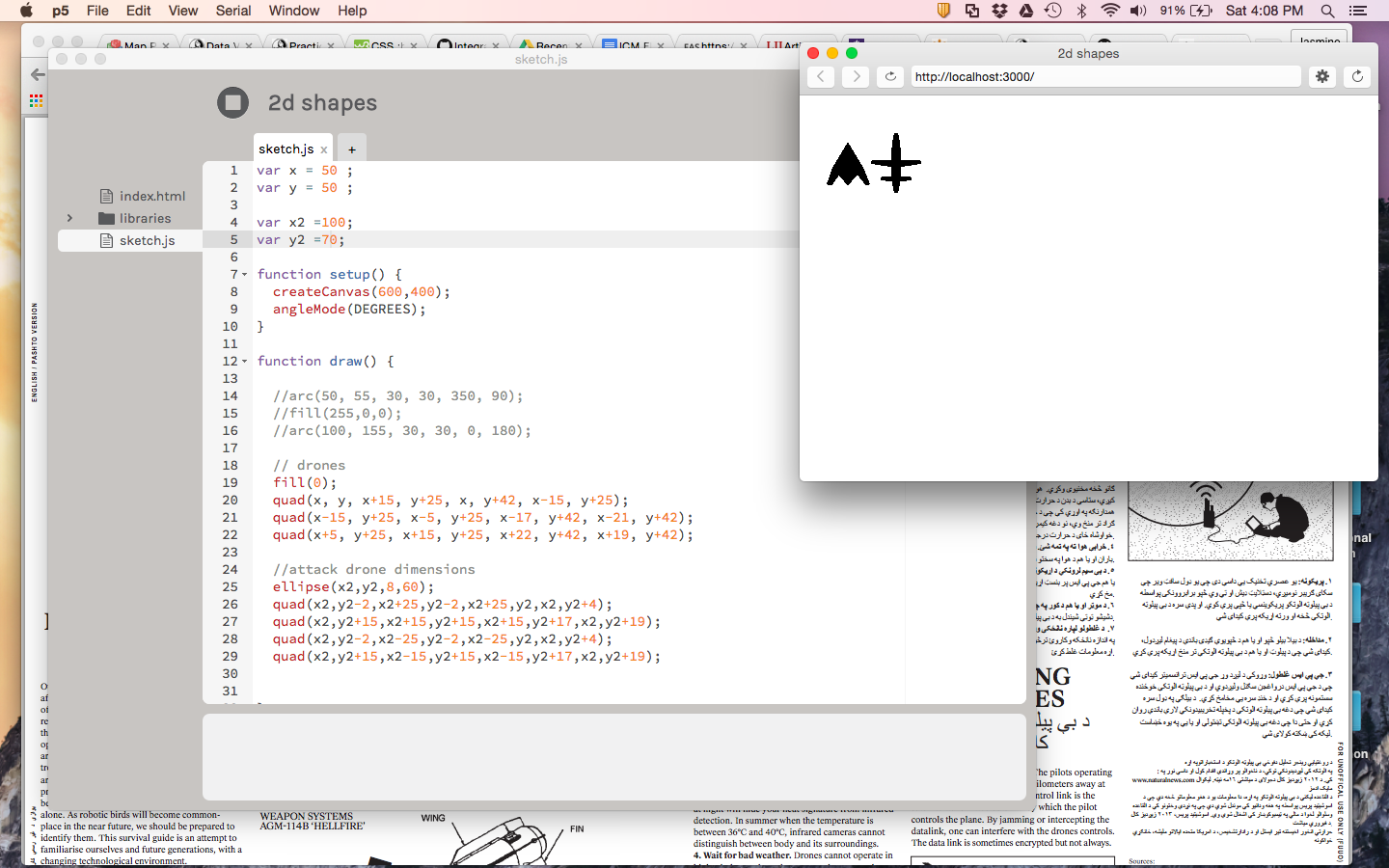Open index.html from the file sidebar
Viewport: 1389px width, 868px height.
coord(151,196)
